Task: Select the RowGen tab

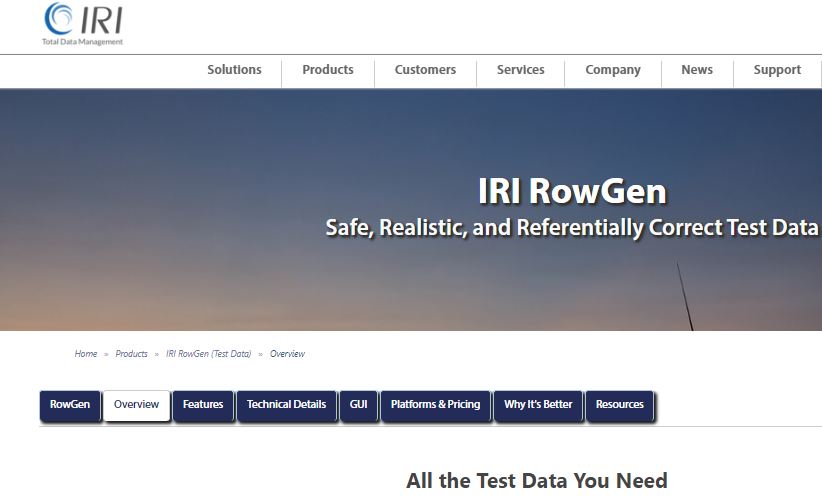Action: click(70, 405)
